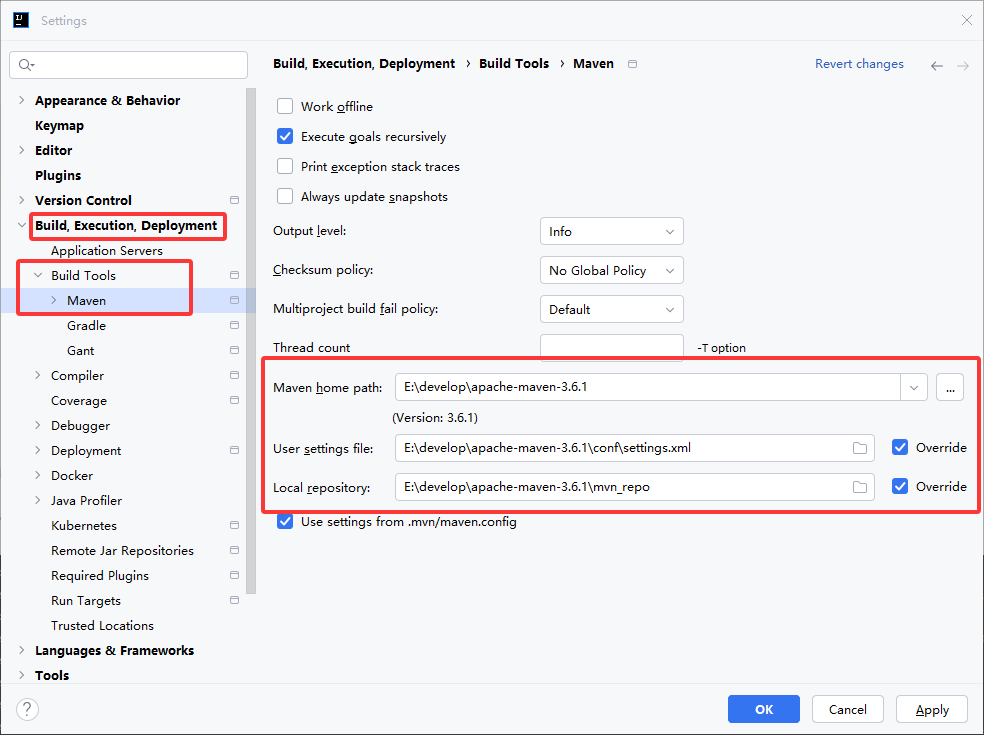Click project-scope icon beside Build Tools
Viewport: 984px width, 735px height.
[235, 275]
